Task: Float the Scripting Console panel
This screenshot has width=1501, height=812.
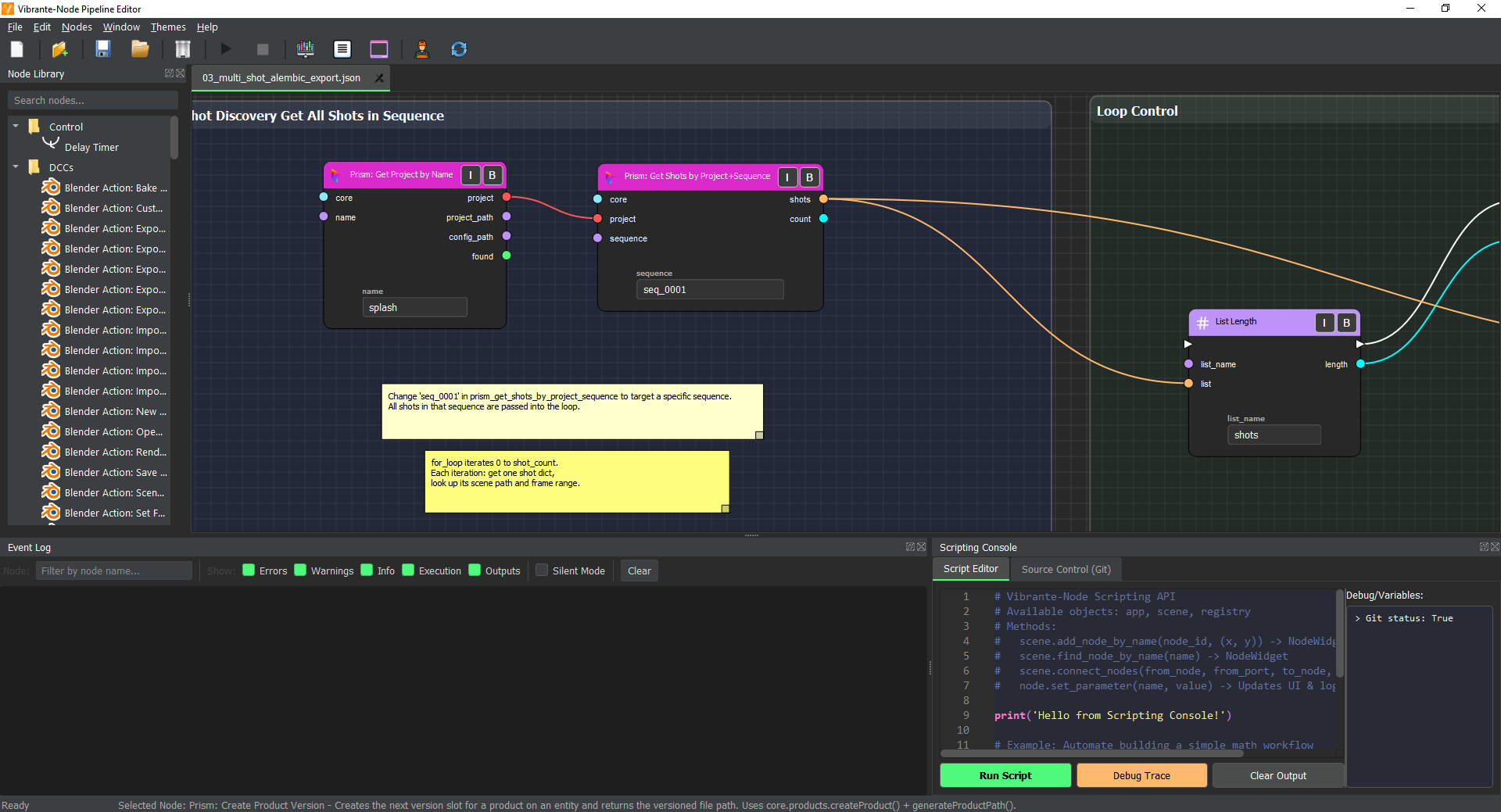Action: pos(1484,547)
